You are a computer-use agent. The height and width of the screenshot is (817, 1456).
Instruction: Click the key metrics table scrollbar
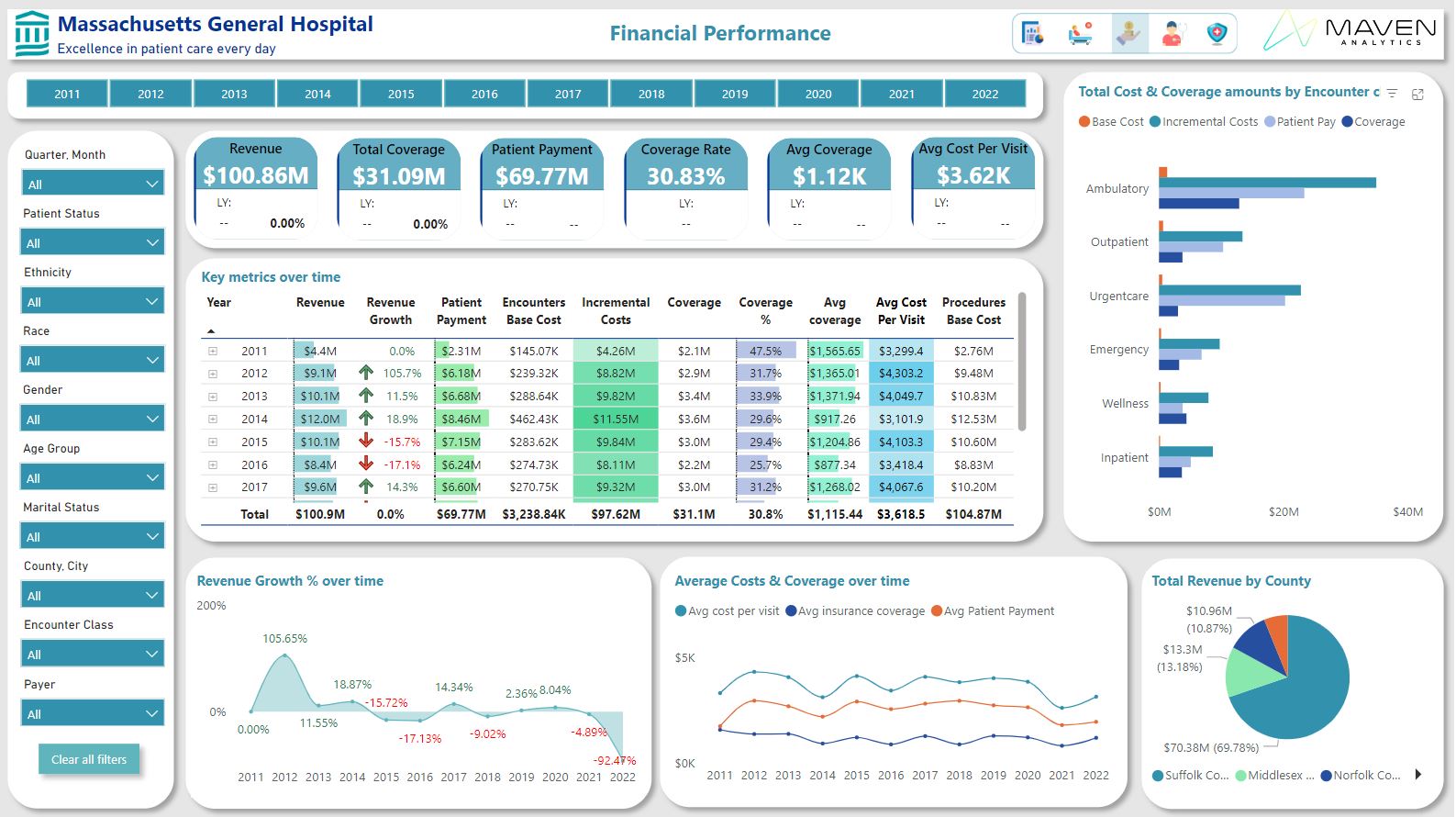tap(1022, 361)
